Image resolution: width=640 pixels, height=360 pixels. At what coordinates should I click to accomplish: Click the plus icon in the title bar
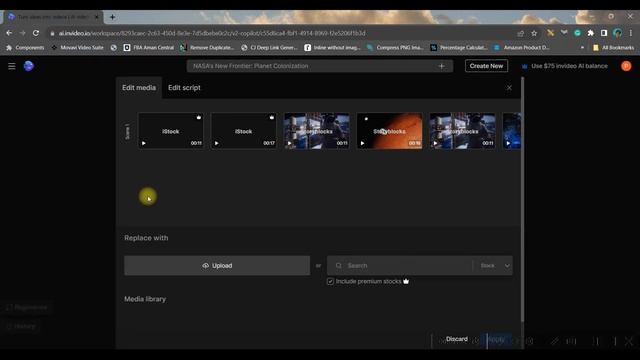(441, 66)
